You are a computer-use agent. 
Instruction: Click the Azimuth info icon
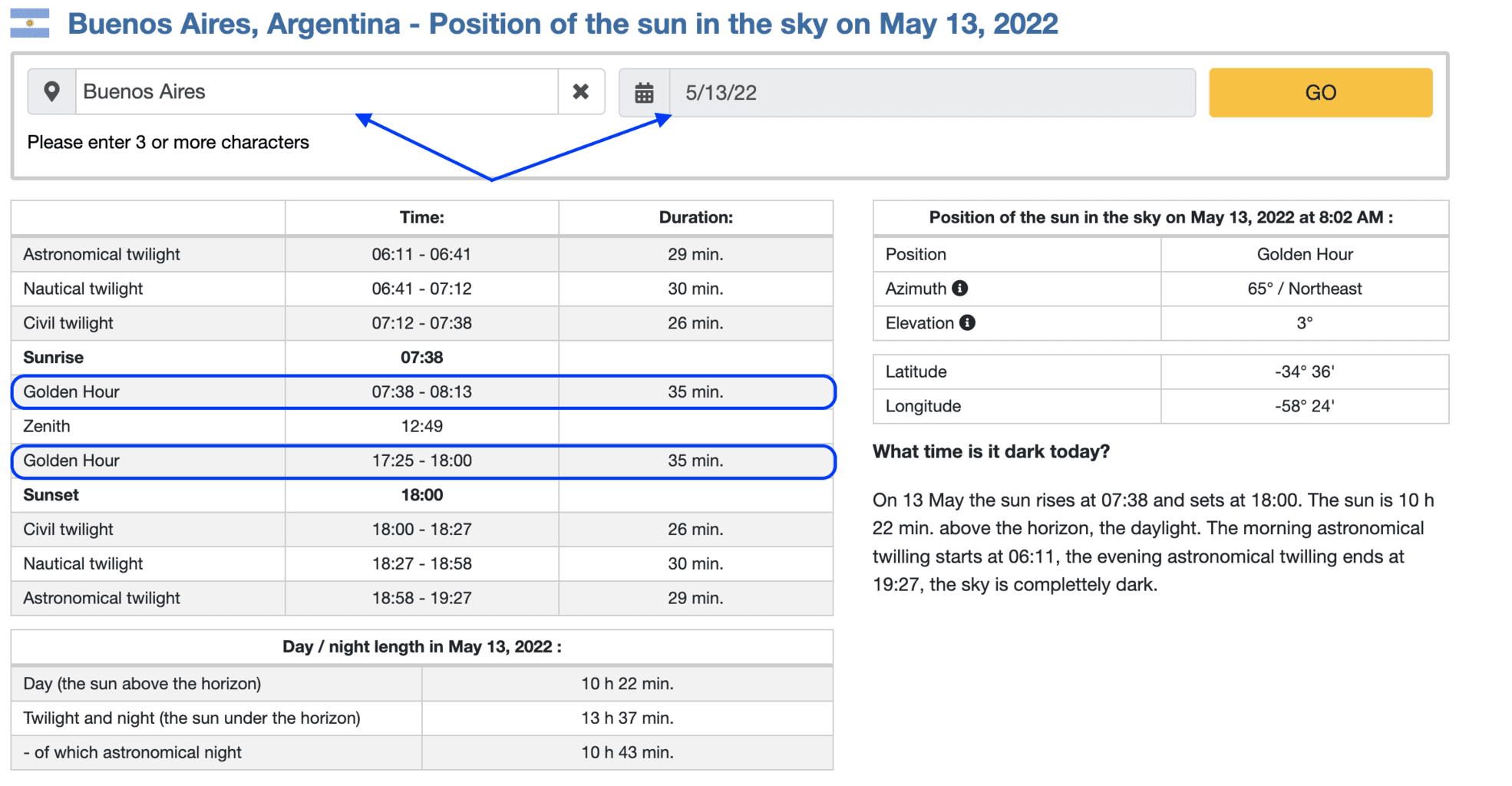(959, 289)
